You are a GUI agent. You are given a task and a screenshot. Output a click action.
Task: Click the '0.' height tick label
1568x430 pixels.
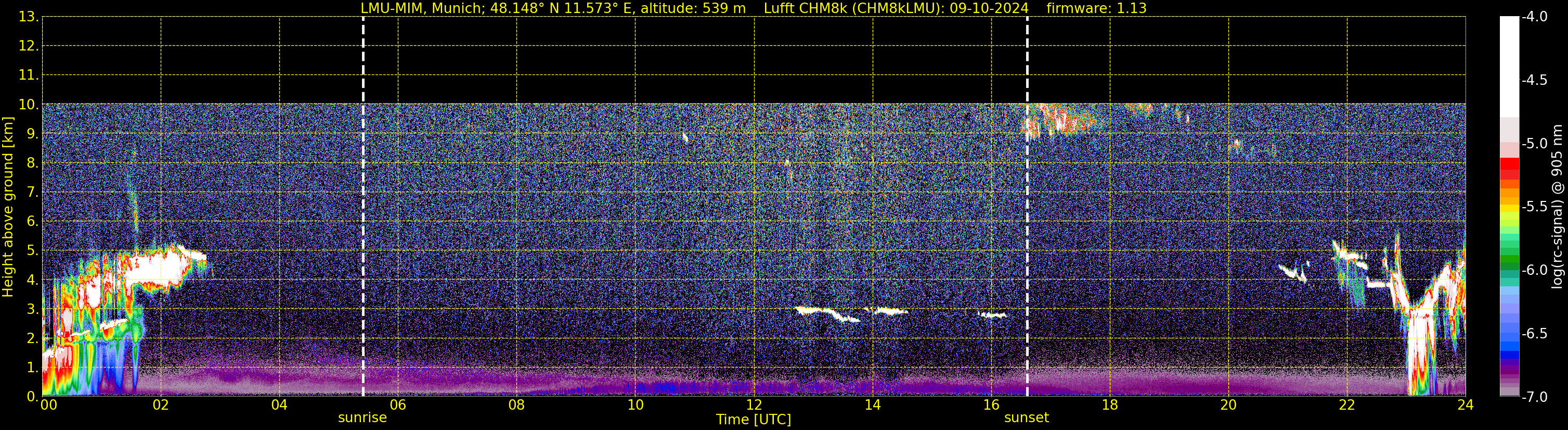click(x=33, y=397)
